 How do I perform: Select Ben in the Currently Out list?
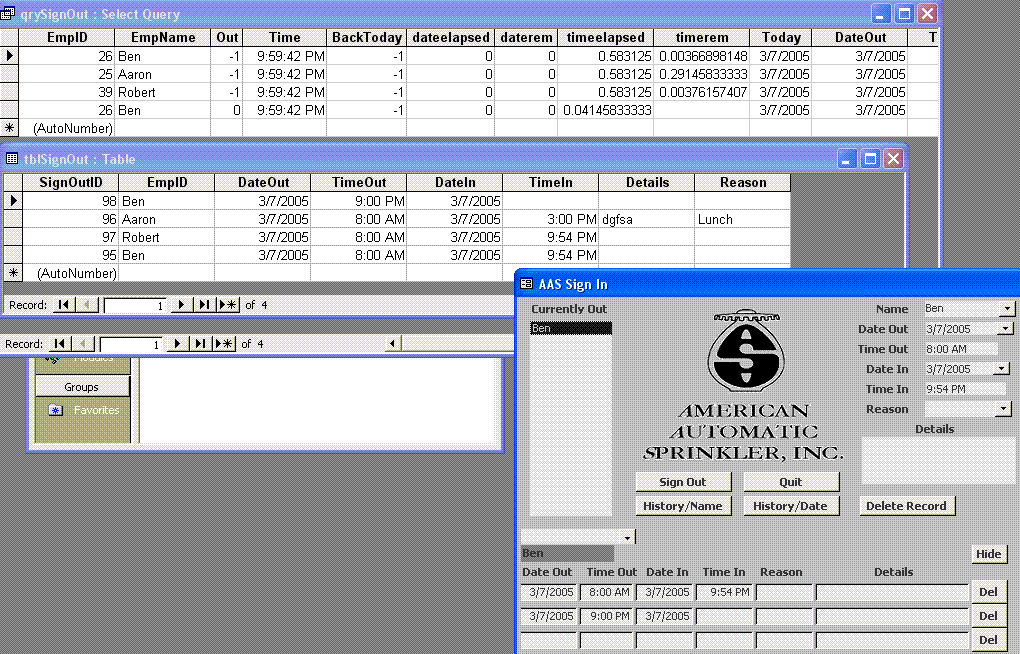pos(570,328)
